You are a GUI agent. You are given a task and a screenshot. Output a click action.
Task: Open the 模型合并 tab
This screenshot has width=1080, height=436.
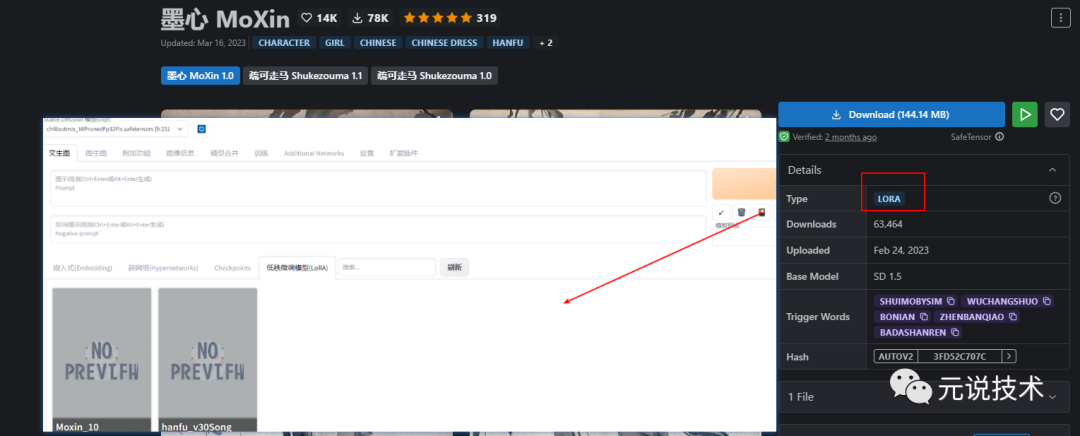coord(224,153)
